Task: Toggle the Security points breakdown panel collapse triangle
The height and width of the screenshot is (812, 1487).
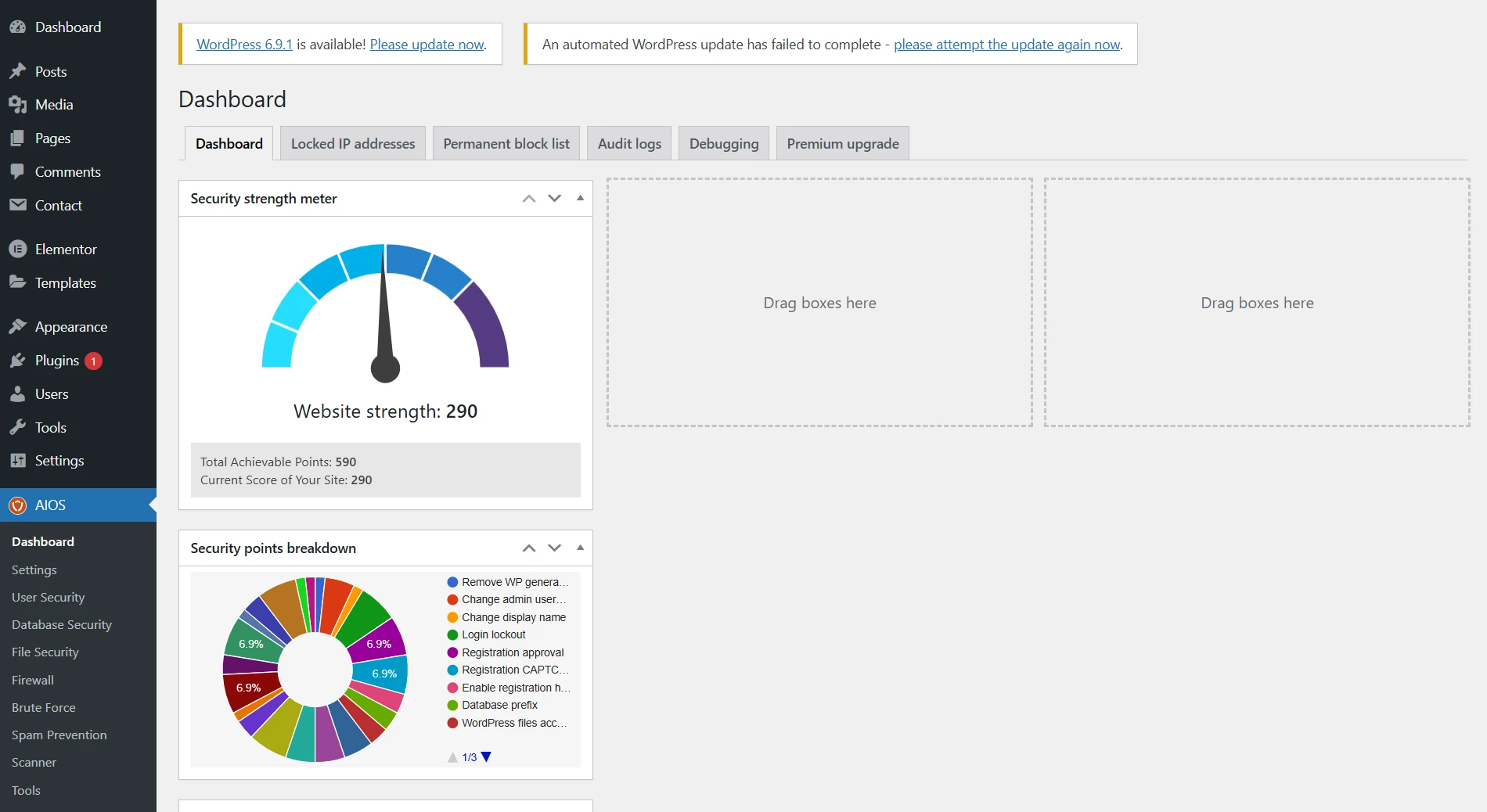Action: coord(580,548)
